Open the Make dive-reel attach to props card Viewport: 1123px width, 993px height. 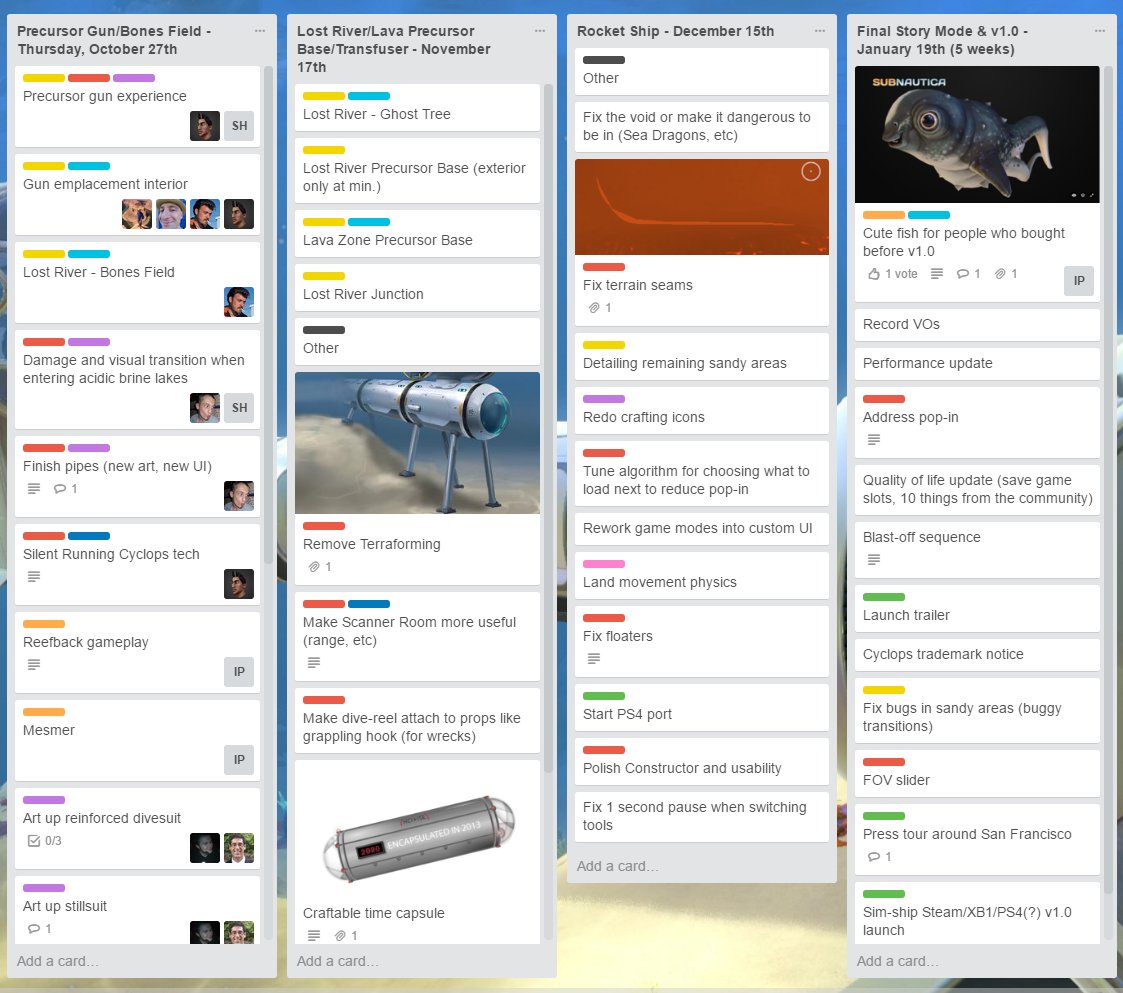(417, 721)
